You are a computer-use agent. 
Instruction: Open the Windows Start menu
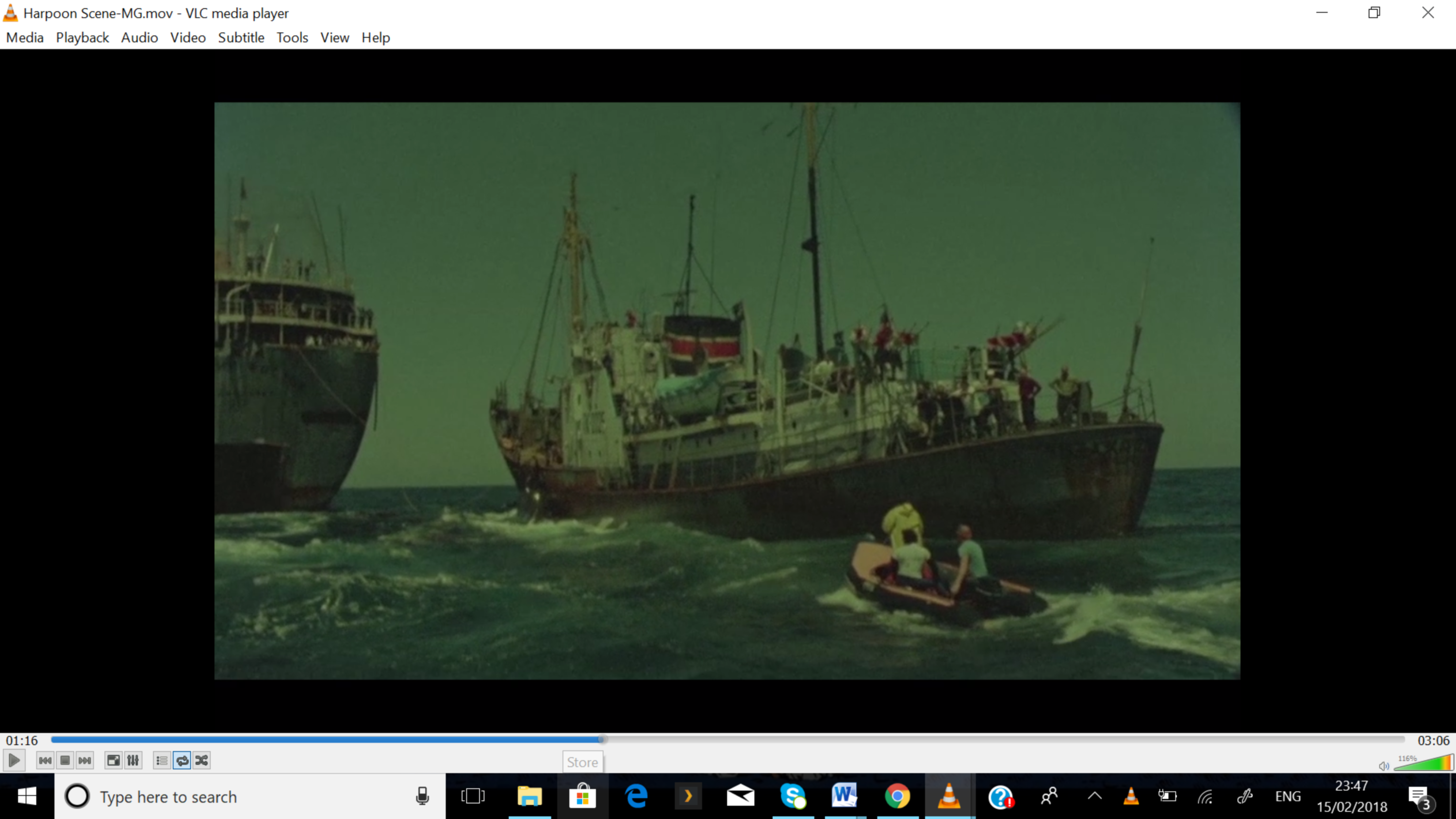coord(27,796)
